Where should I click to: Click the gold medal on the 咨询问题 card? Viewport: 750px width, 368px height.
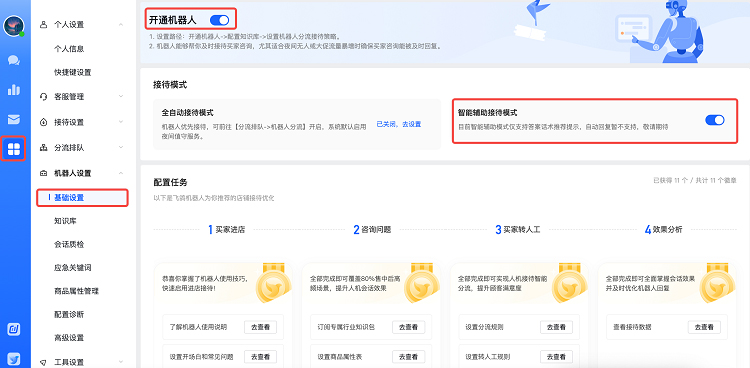point(421,283)
